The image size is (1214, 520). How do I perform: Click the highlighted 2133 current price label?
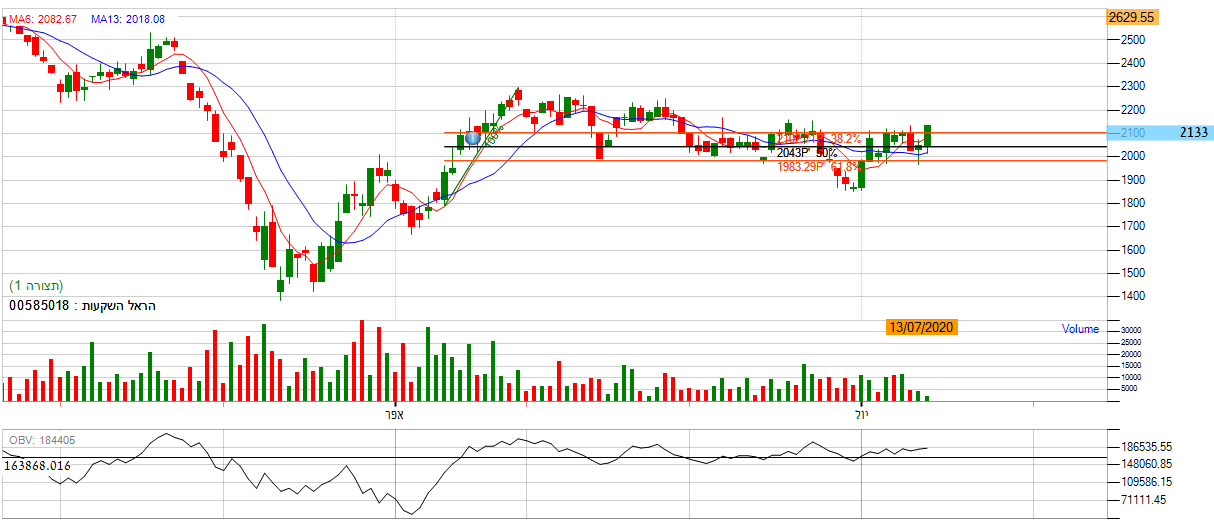point(1193,132)
